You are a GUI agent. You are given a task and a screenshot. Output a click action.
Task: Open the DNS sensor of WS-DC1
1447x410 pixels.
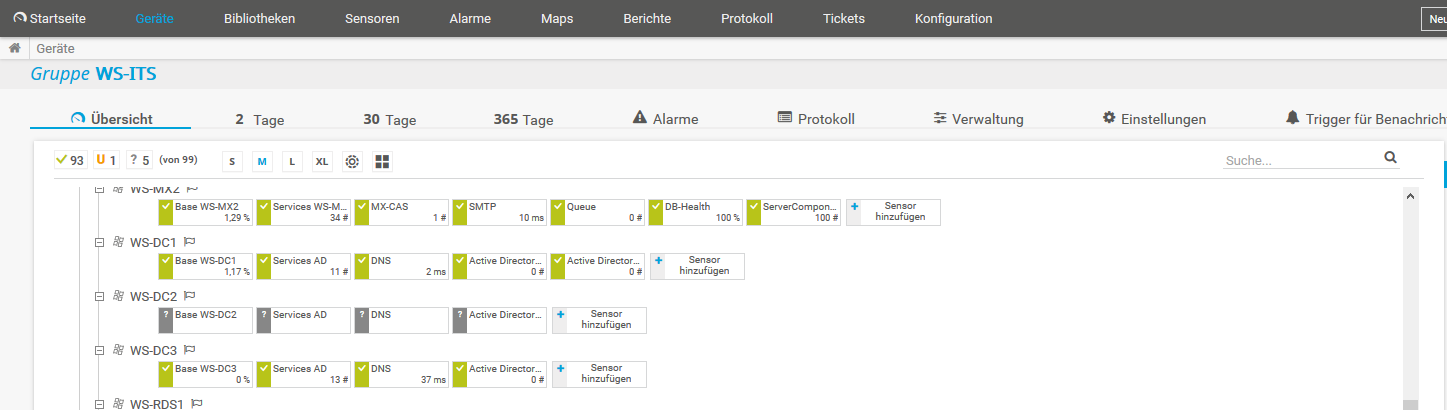point(402,266)
